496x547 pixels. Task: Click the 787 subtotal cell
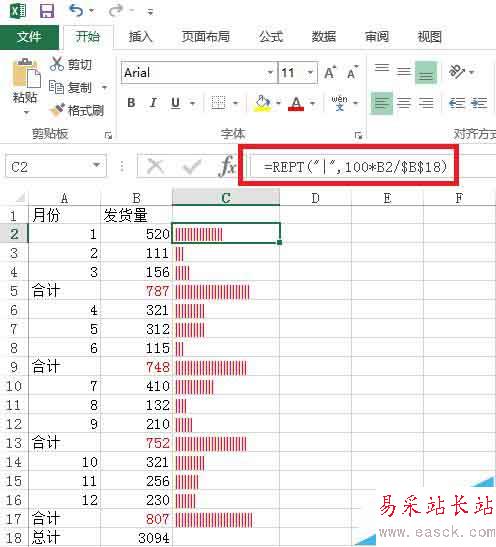pyautogui.click(x=136, y=291)
